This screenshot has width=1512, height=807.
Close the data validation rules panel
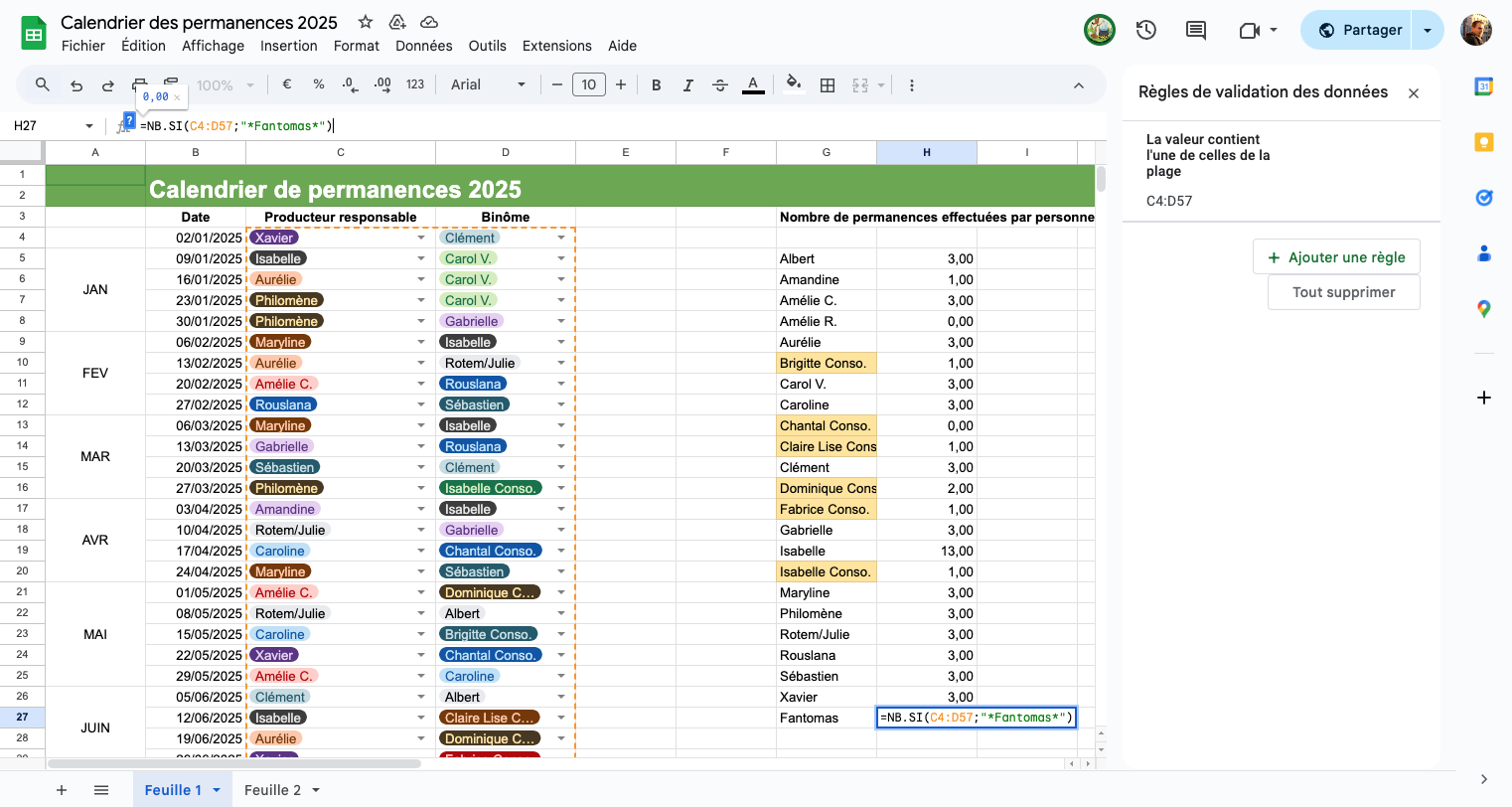click(1414, 93)
